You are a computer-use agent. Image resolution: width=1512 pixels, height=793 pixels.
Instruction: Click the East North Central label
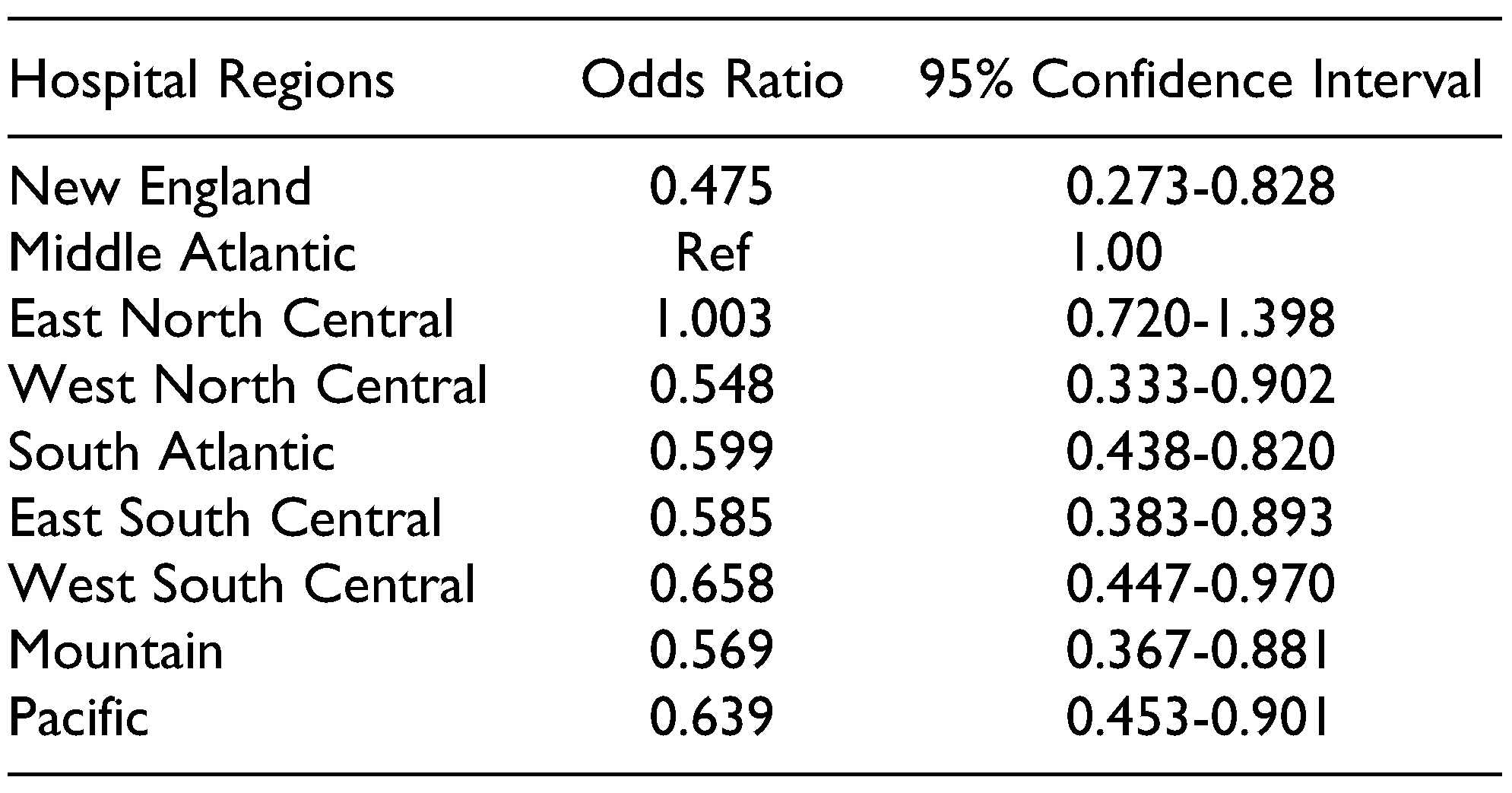coord(231,319)
